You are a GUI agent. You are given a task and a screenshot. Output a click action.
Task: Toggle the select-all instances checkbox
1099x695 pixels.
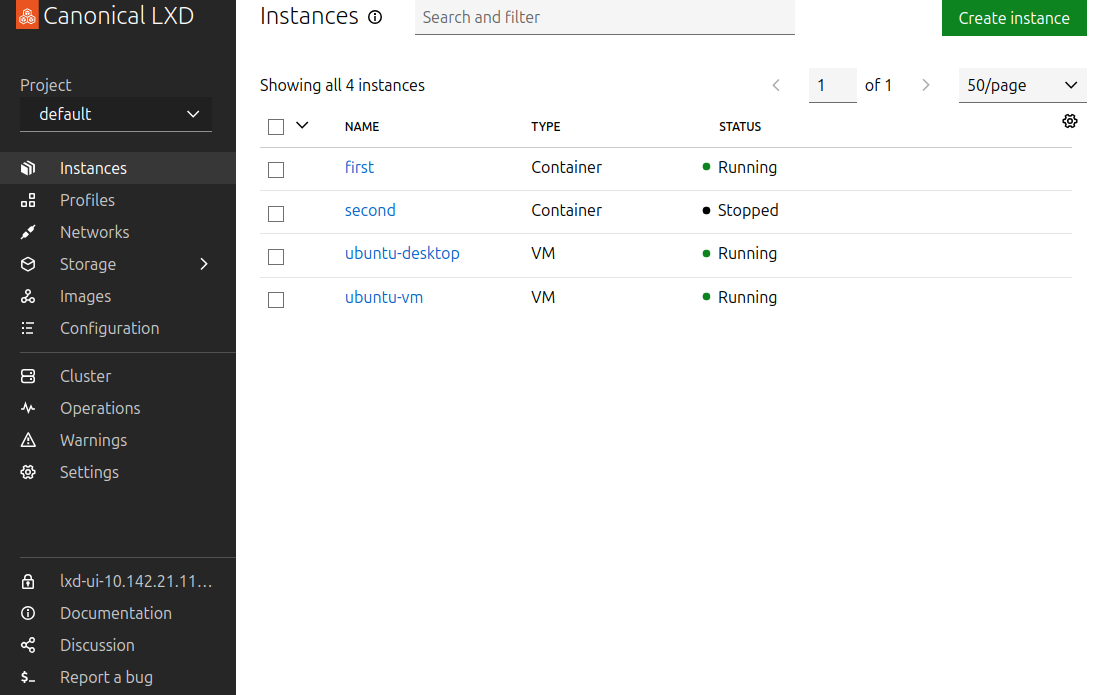276,127
